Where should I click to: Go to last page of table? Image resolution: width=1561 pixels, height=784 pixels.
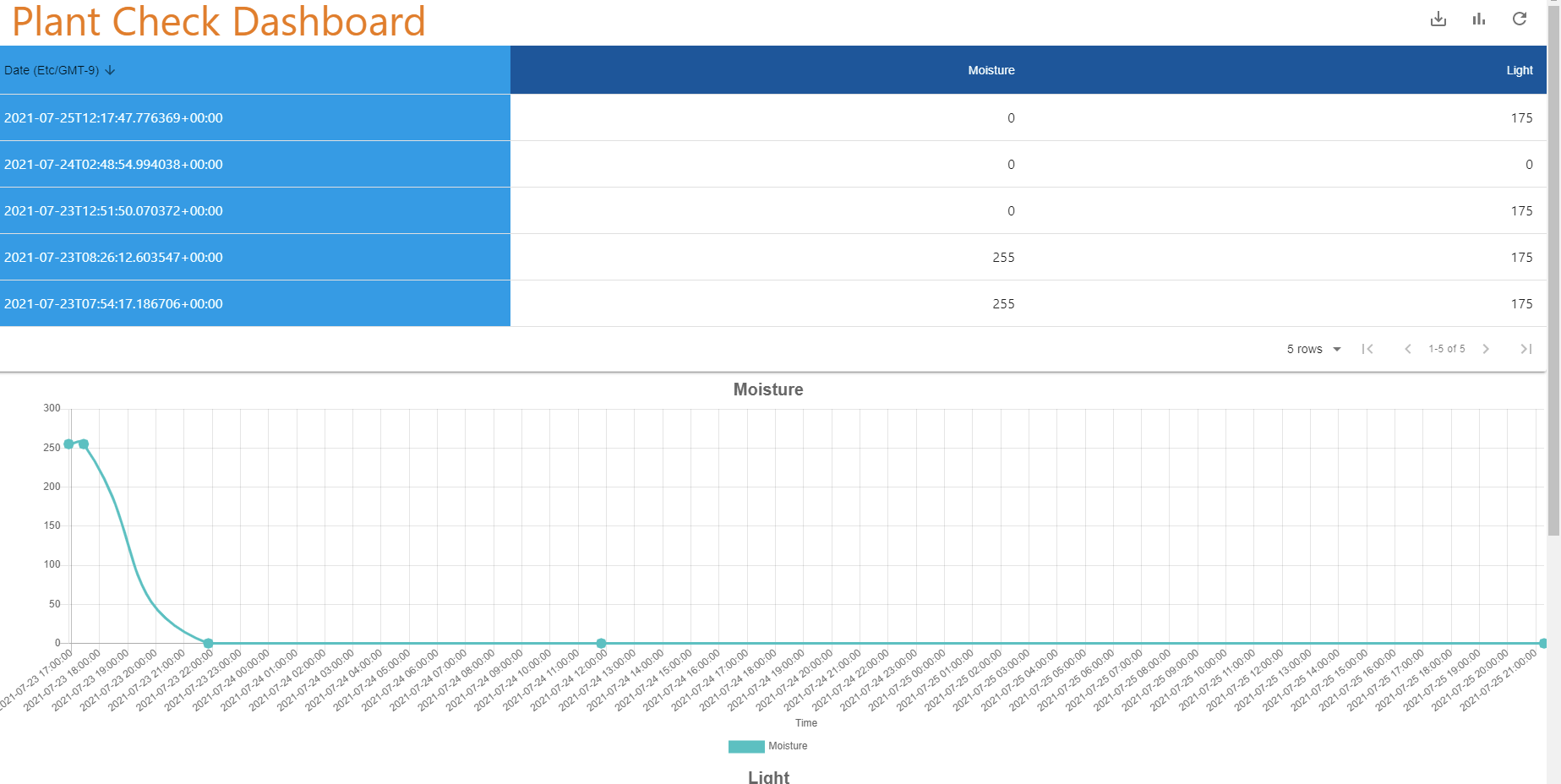pyautogui.click(x=1526, y=349)
